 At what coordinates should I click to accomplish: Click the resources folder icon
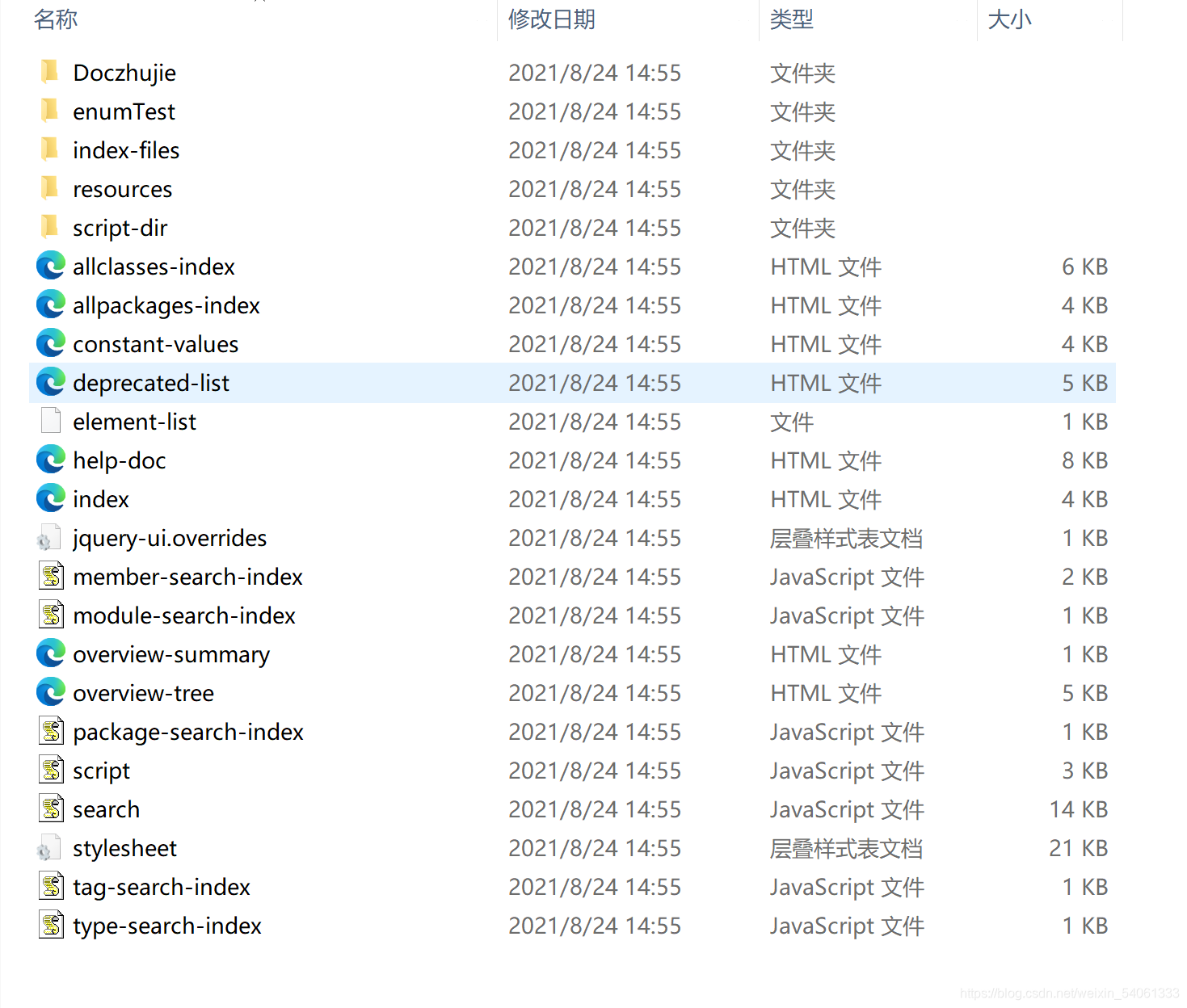50,188
